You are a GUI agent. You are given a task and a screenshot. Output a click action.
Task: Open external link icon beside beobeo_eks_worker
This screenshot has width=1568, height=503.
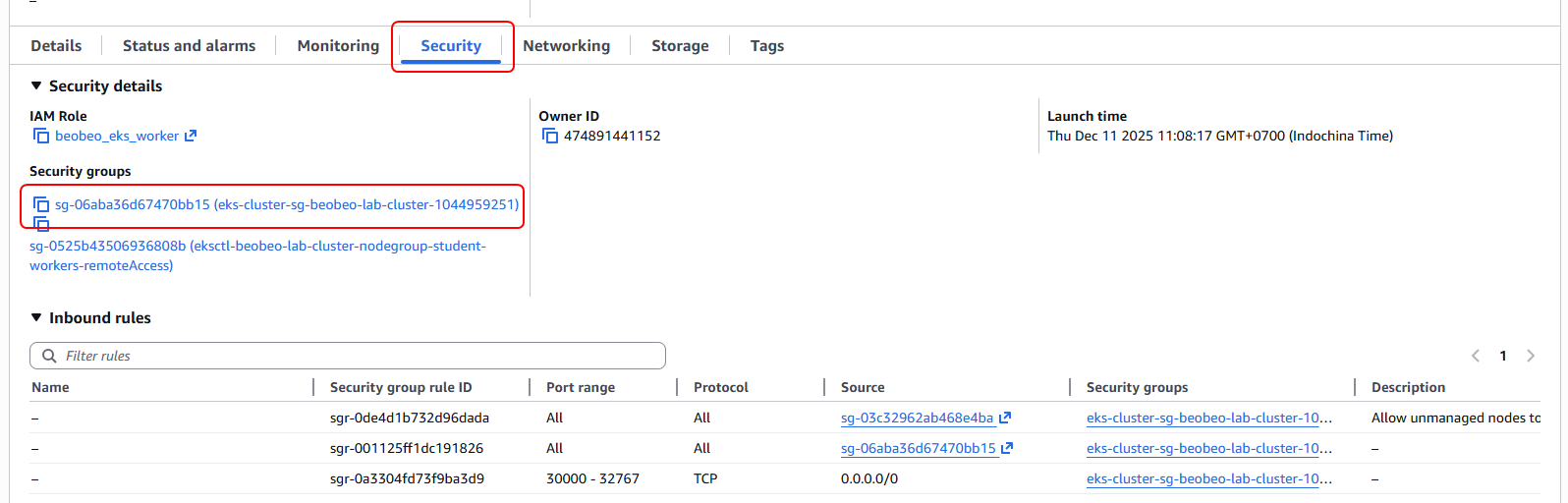pyautogui.click(x=191, y=136)
